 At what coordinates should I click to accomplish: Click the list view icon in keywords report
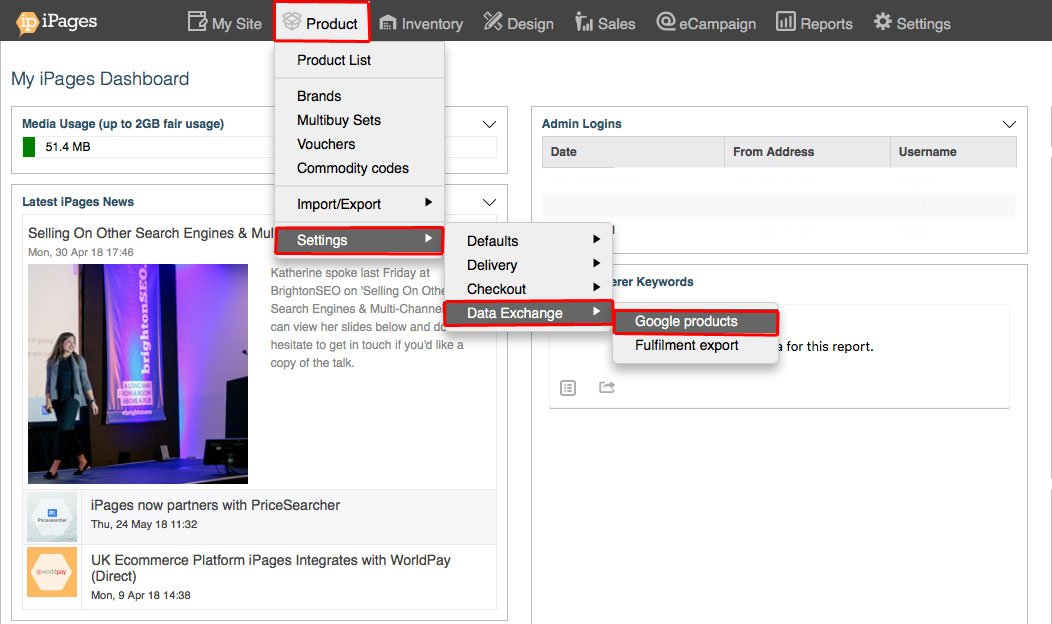[x=568, y=388]
